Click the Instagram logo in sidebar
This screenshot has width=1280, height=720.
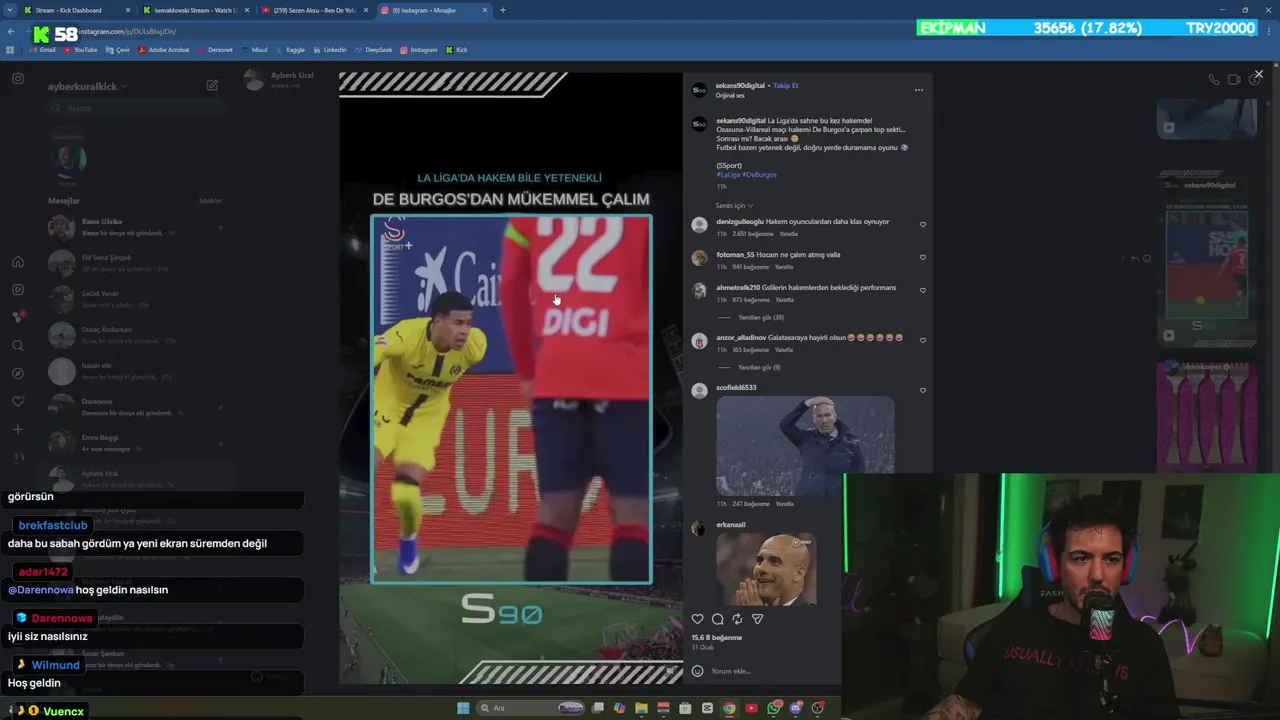tap(18, 78)
